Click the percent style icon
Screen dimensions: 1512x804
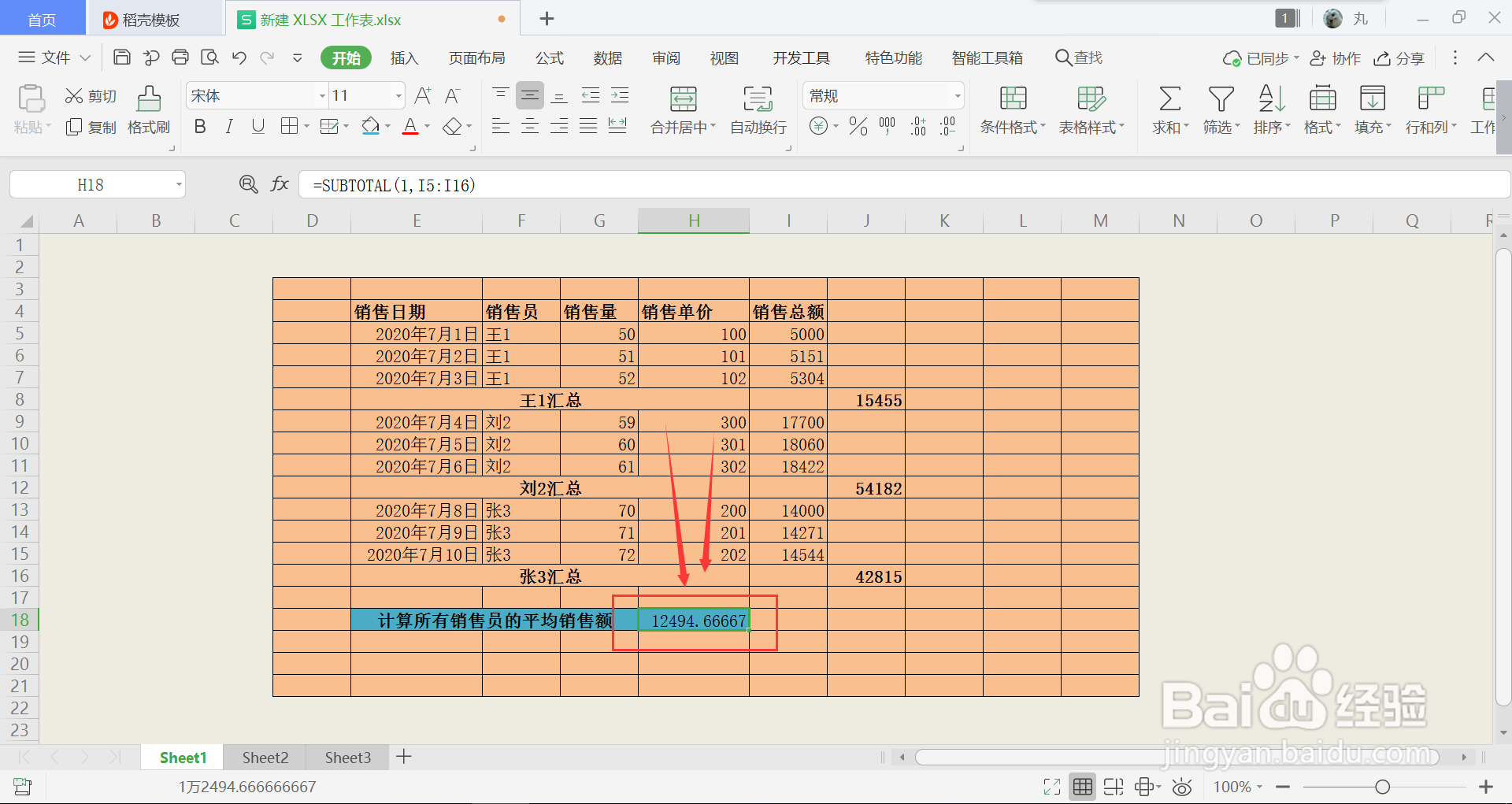[858, 126]
